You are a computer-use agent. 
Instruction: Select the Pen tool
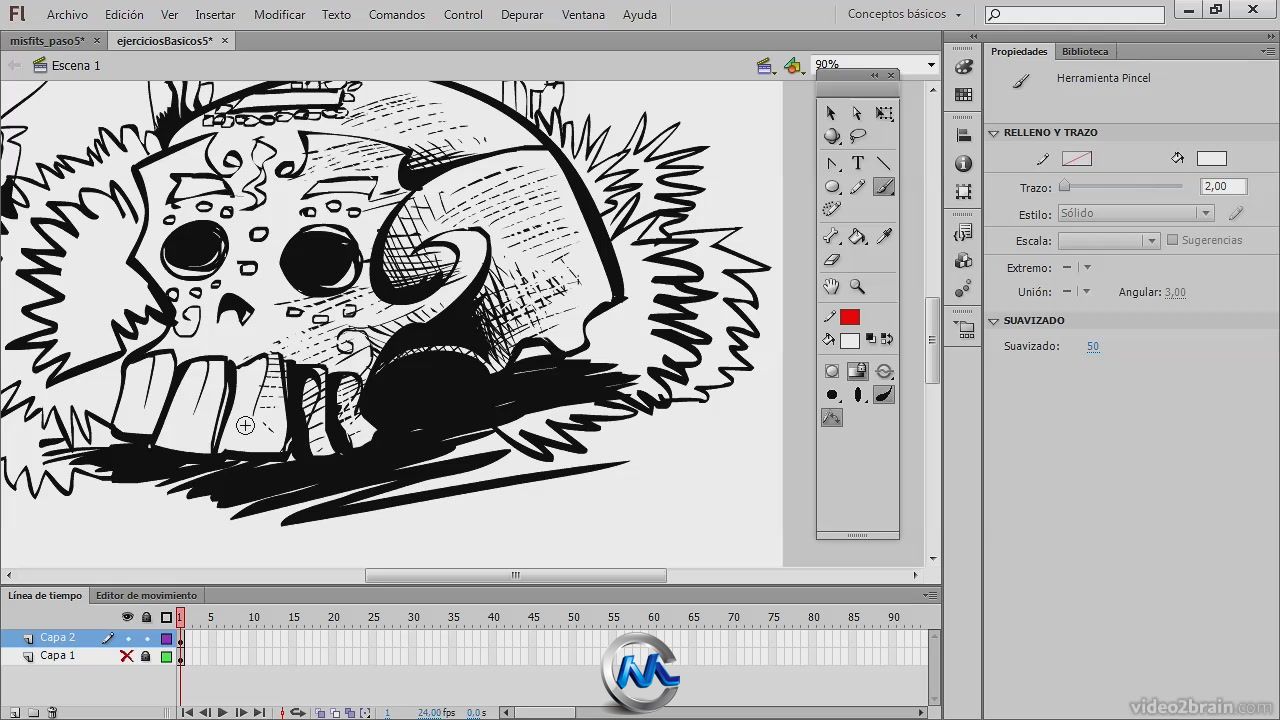click(x=831, y=163)
